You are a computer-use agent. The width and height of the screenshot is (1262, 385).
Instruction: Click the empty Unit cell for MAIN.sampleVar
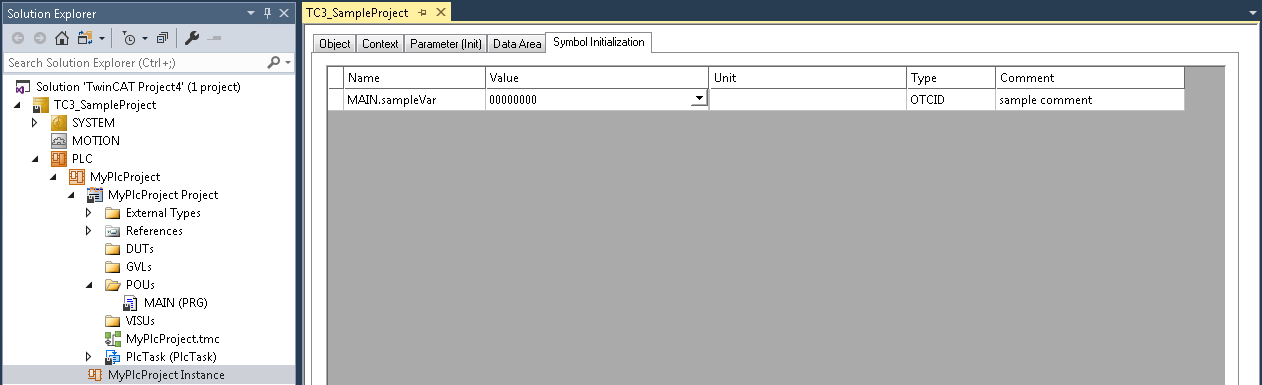click(x=808, y=100)
